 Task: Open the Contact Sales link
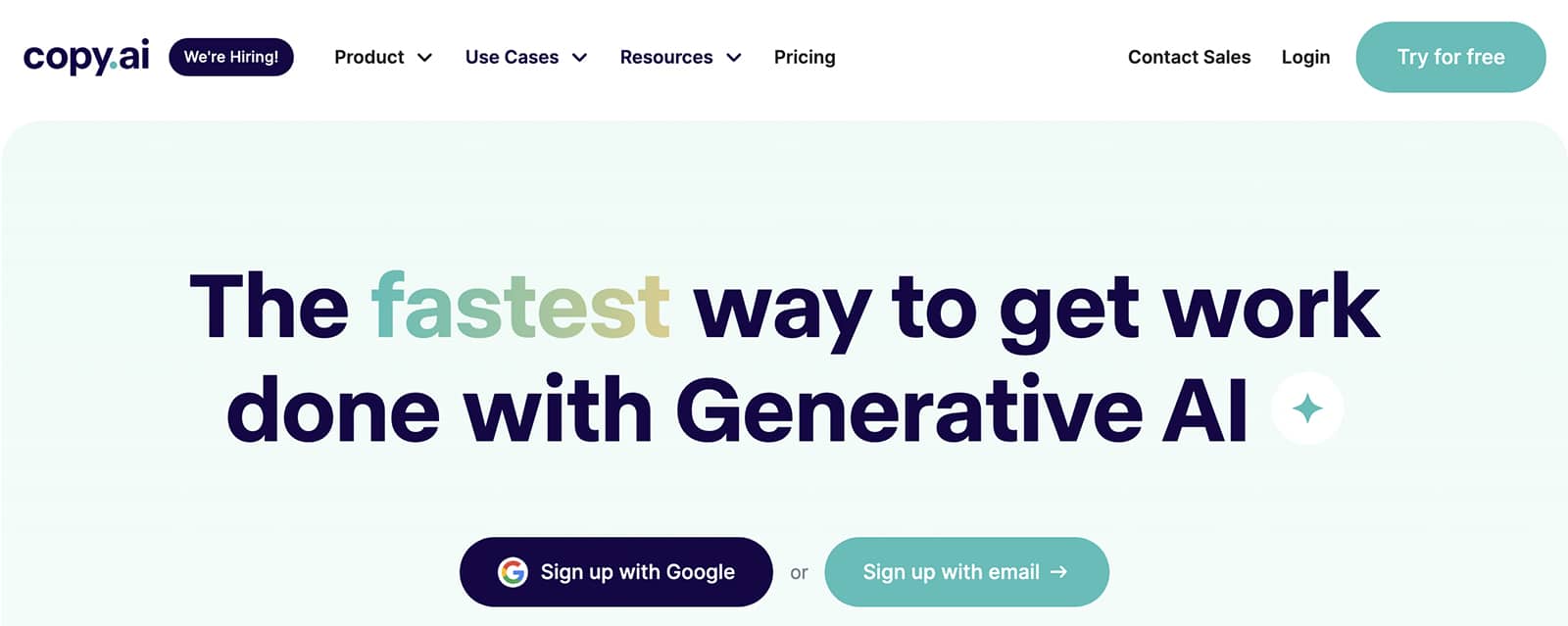(1189, 57)
